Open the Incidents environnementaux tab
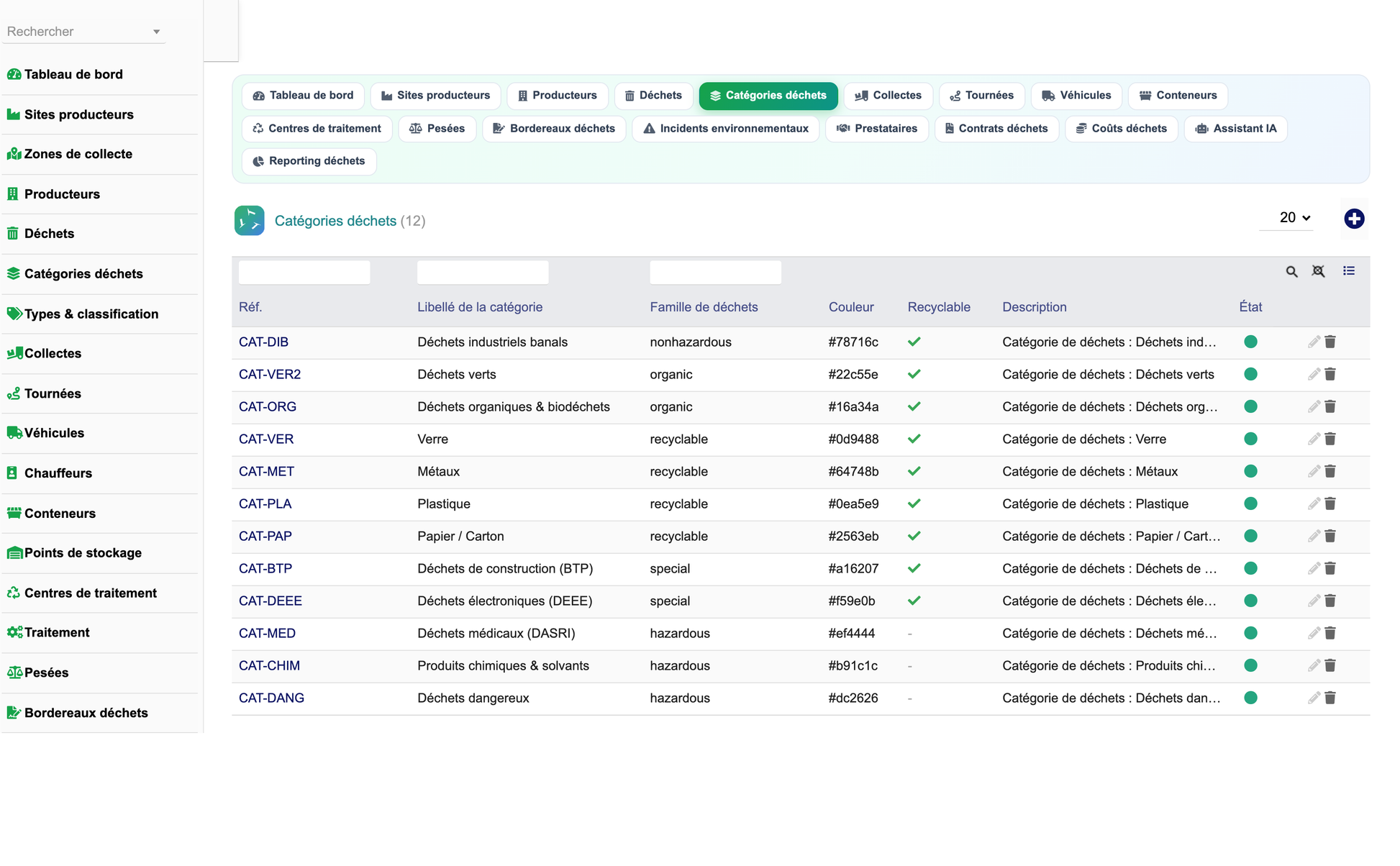The height and width of the screenshot is (866, 1400). point(725,129)
